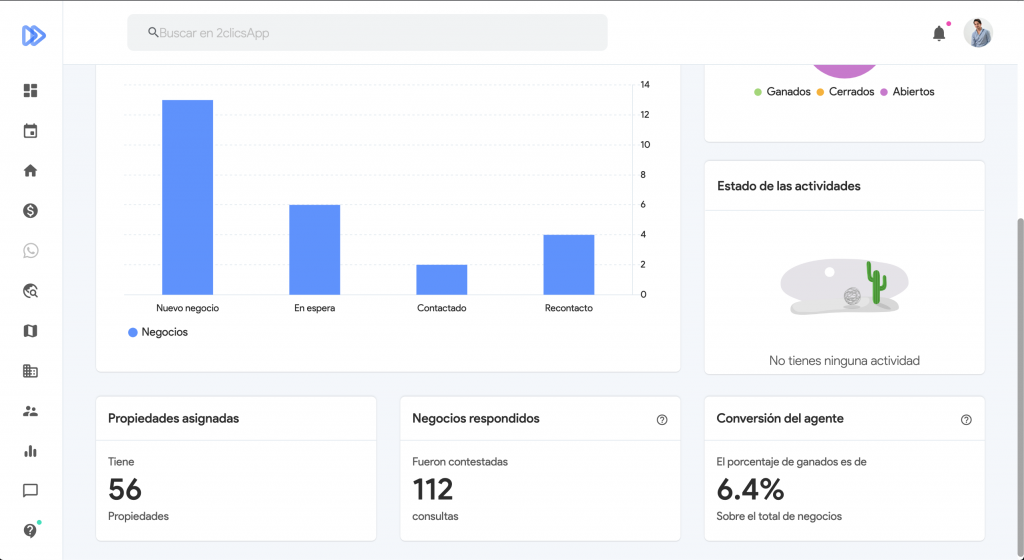
Task: Show help for Conversión del agente
Action: (967, 420)
